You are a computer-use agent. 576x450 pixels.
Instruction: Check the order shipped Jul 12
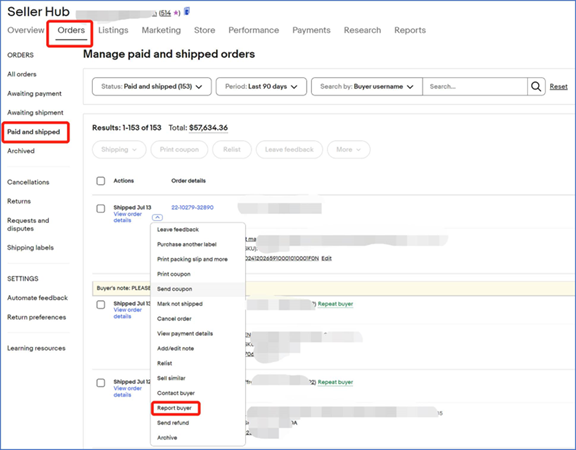point(101,383)
